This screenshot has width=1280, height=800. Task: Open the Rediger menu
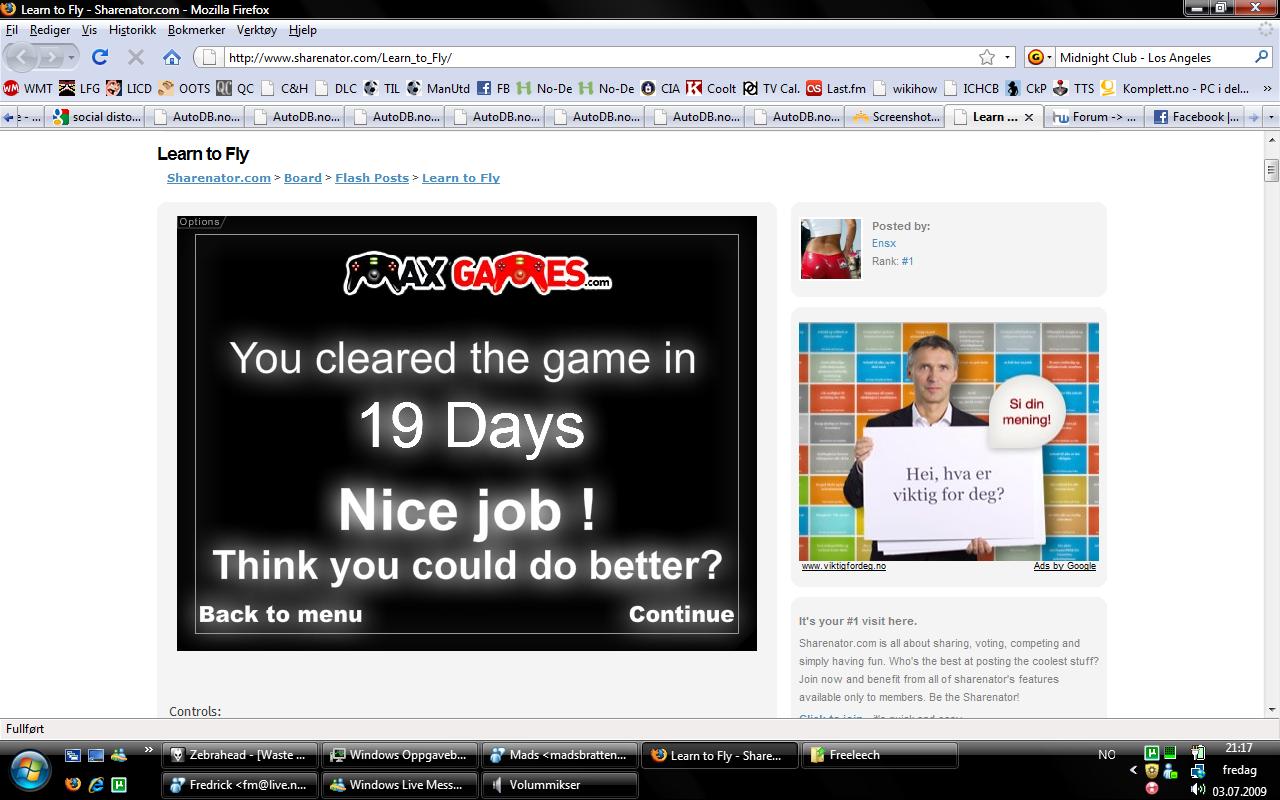(x=50, y=30)
